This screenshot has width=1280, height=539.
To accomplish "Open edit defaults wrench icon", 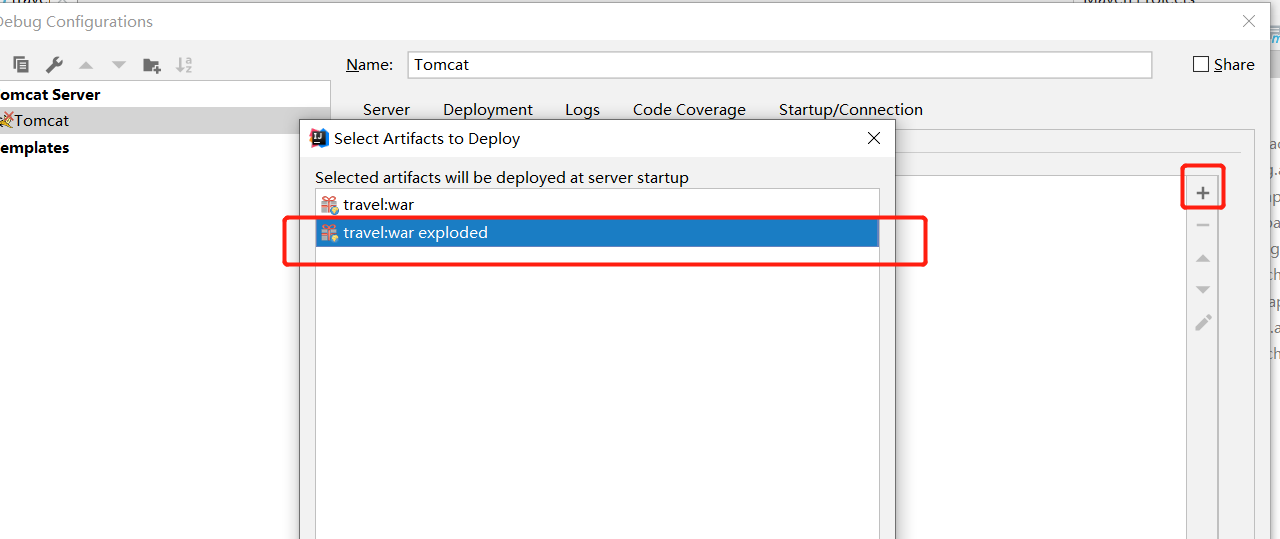I will pos(54,65).
